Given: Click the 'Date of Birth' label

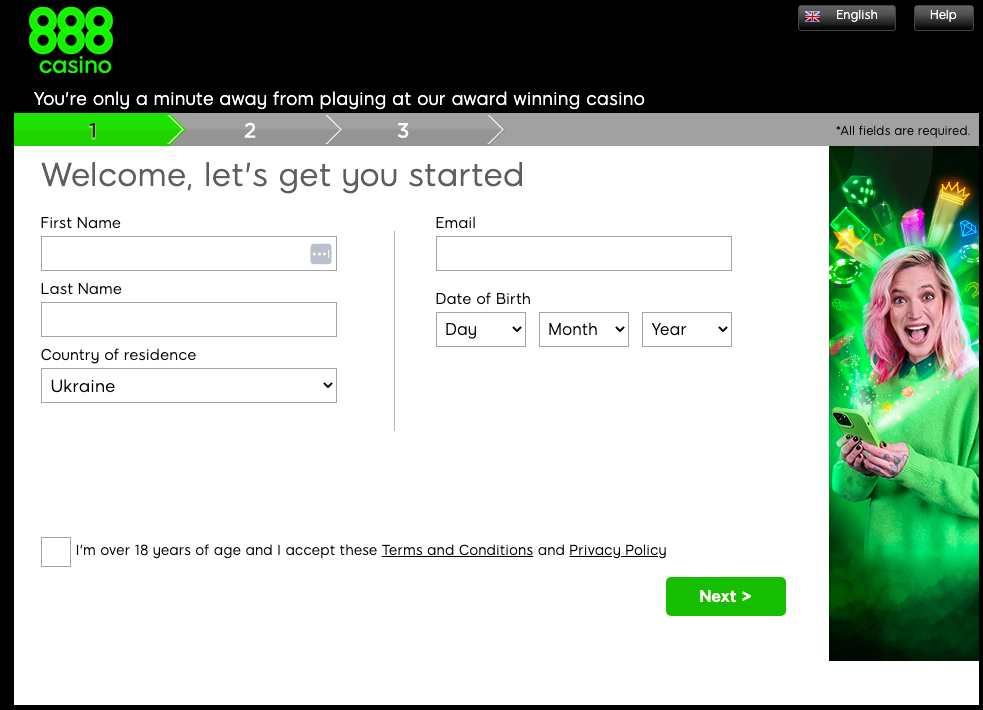Looking at the screenshot, I should point(483,299).
